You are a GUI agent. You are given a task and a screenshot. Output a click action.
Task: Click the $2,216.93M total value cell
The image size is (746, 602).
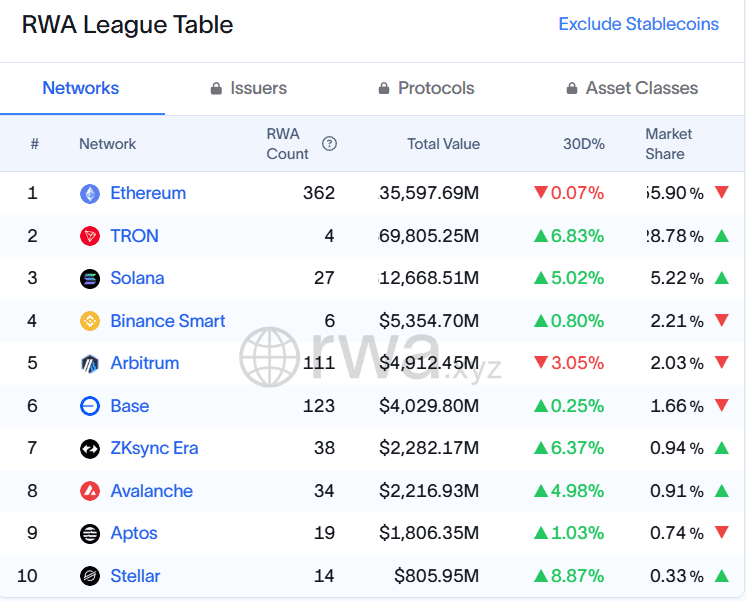(429, 491)
